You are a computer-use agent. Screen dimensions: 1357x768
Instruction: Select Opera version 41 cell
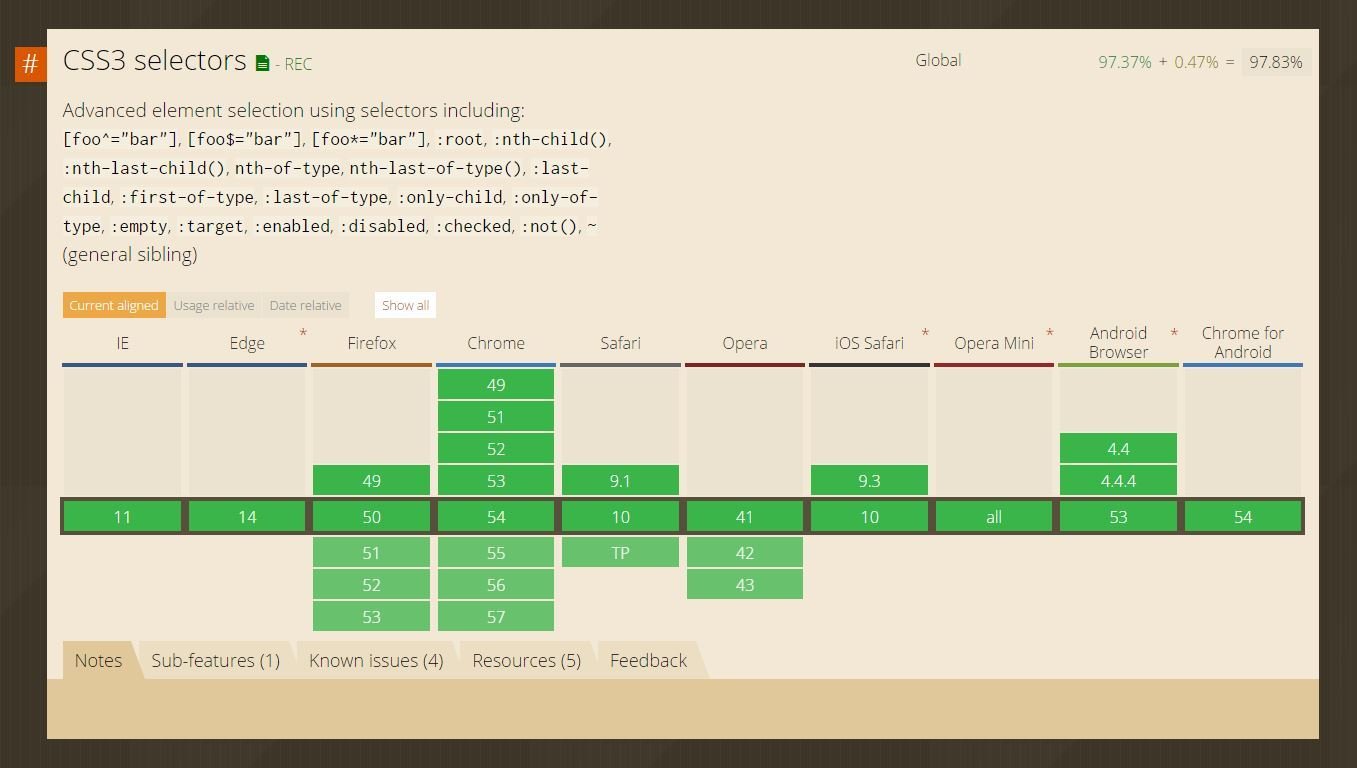745,517
